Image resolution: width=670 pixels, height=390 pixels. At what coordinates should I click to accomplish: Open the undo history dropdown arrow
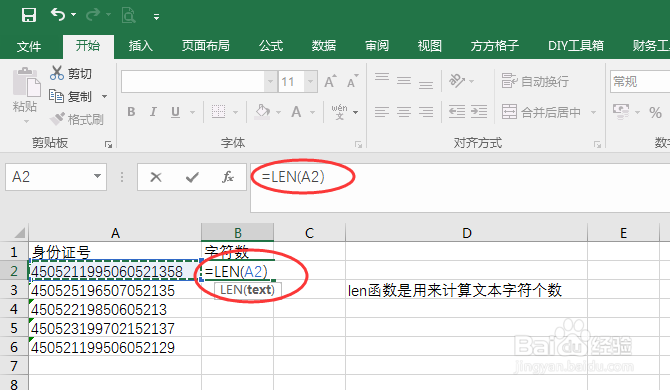tap(73, 15)
